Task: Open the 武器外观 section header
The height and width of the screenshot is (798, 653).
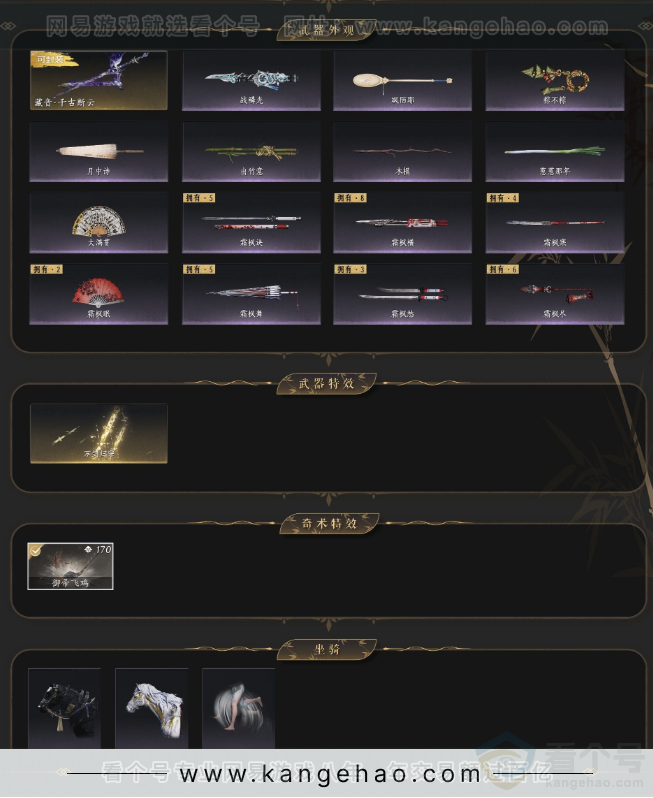Action: (326, 30)
